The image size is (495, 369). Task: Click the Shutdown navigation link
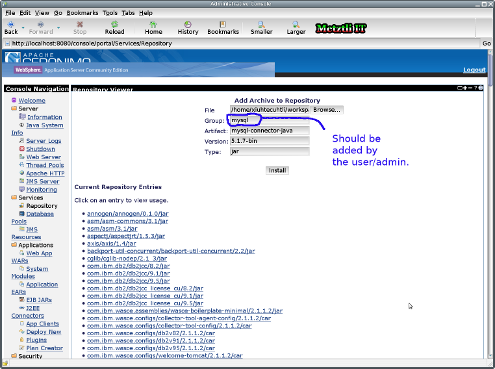point(41,149)
